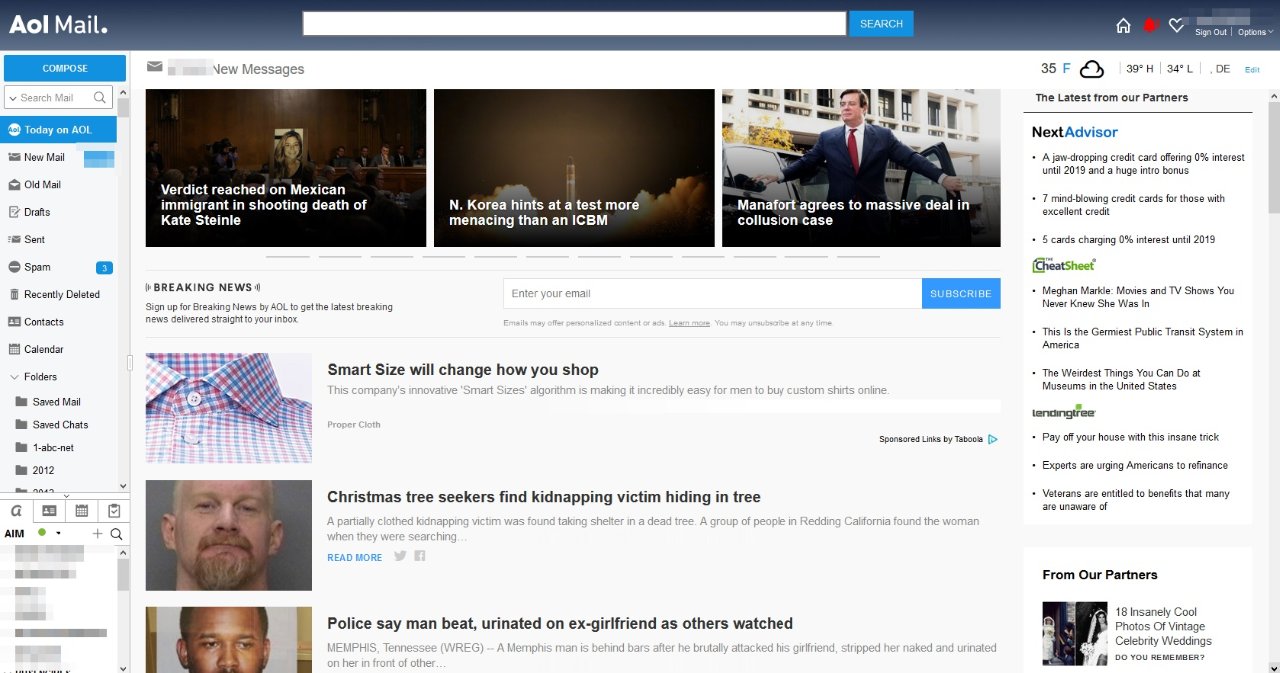
Task: Open 'Police say man beat' headline
Action: click(x=560, y=624)
